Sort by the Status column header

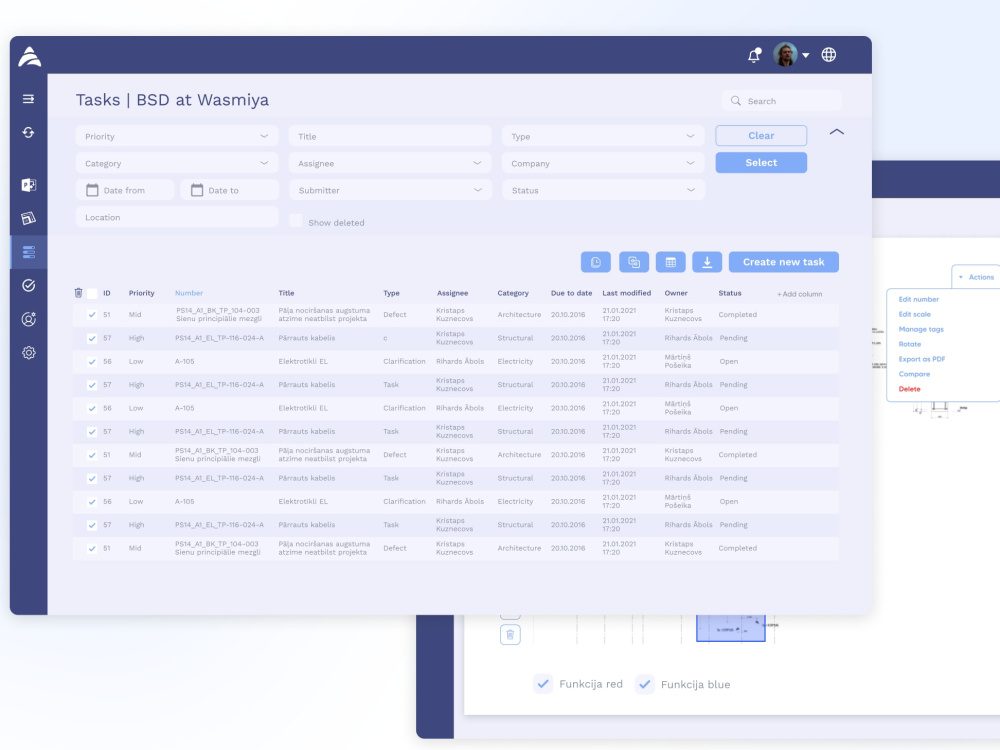coord(730,293)
